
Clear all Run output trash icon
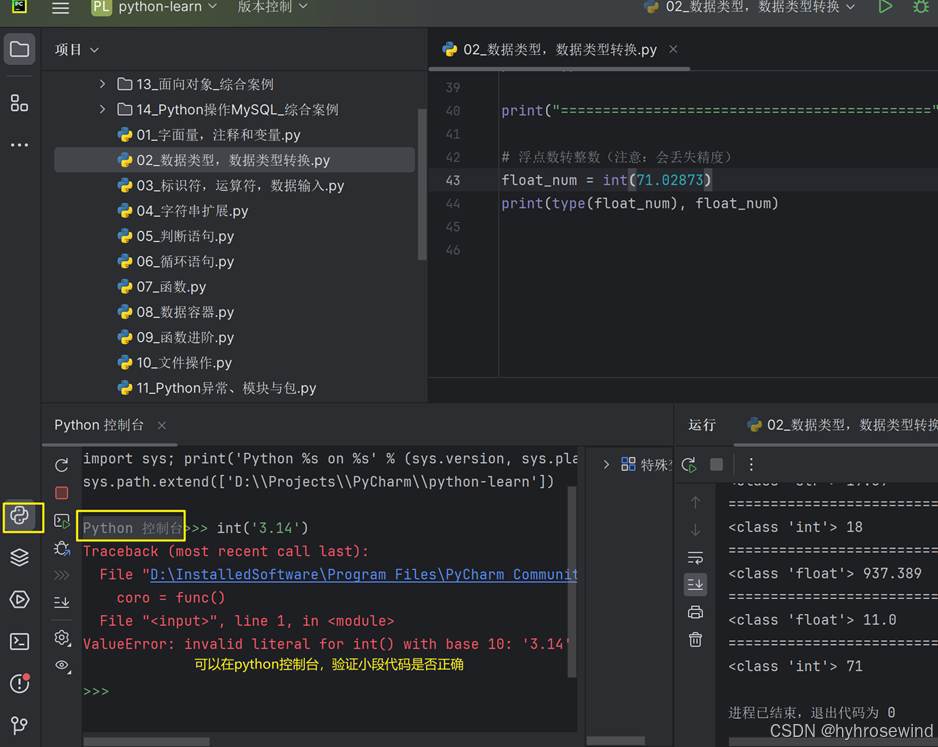pyautogui.click(x=695, y=640)
